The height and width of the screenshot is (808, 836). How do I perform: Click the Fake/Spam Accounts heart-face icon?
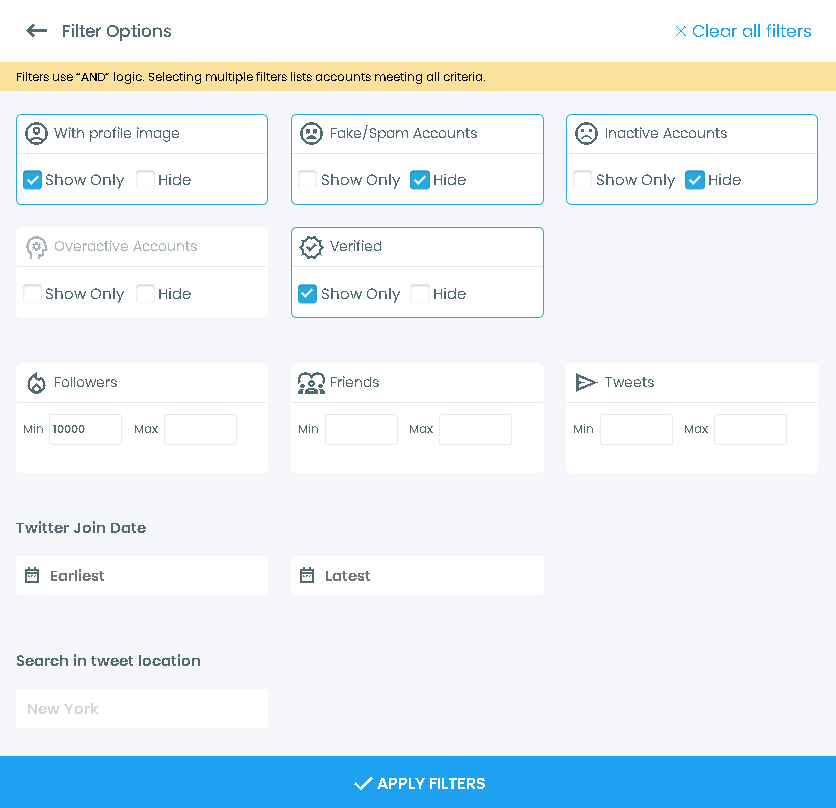coord(312,133)
